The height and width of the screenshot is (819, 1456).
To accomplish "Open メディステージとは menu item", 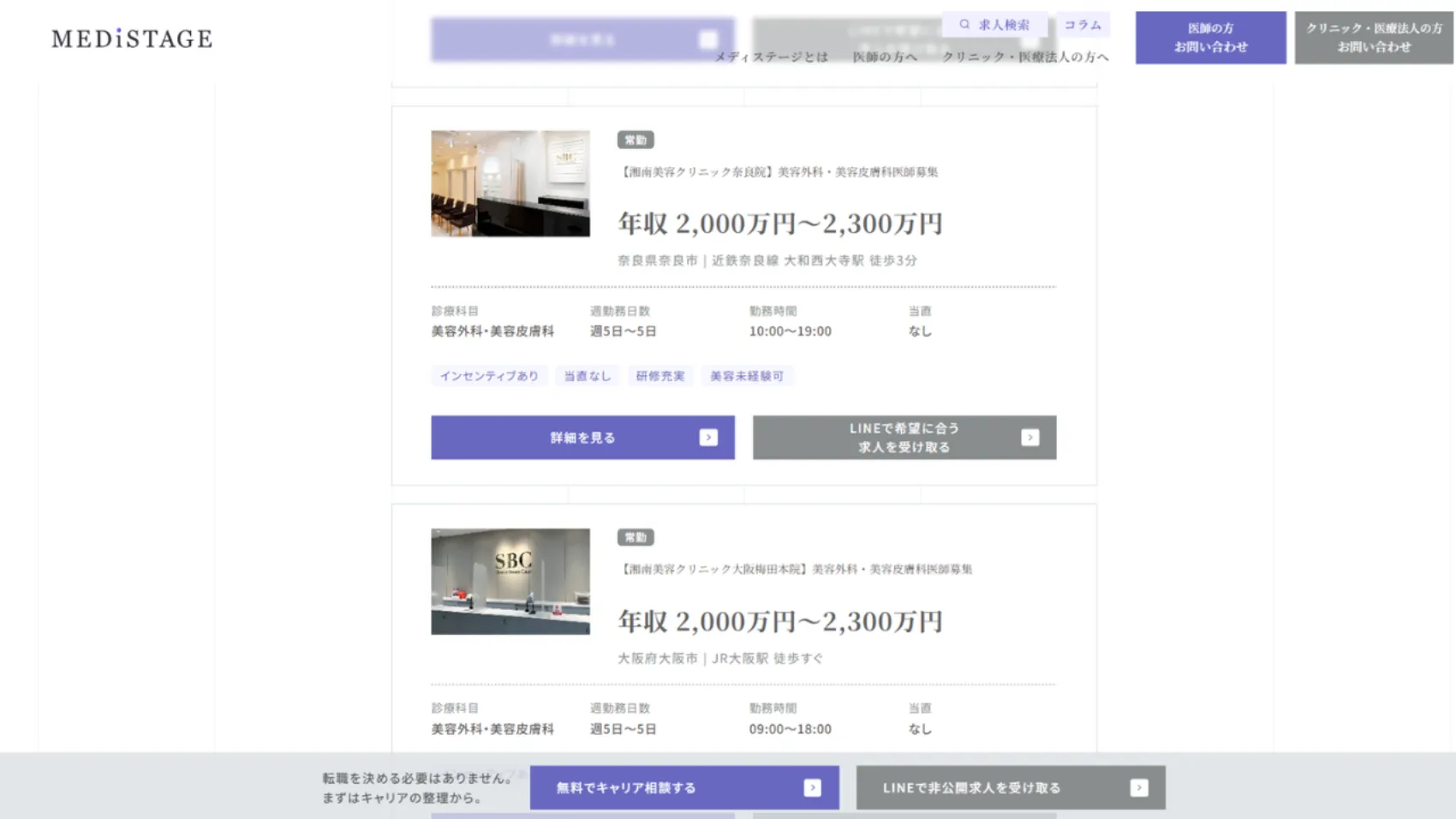I will click(x=771, y=57).
